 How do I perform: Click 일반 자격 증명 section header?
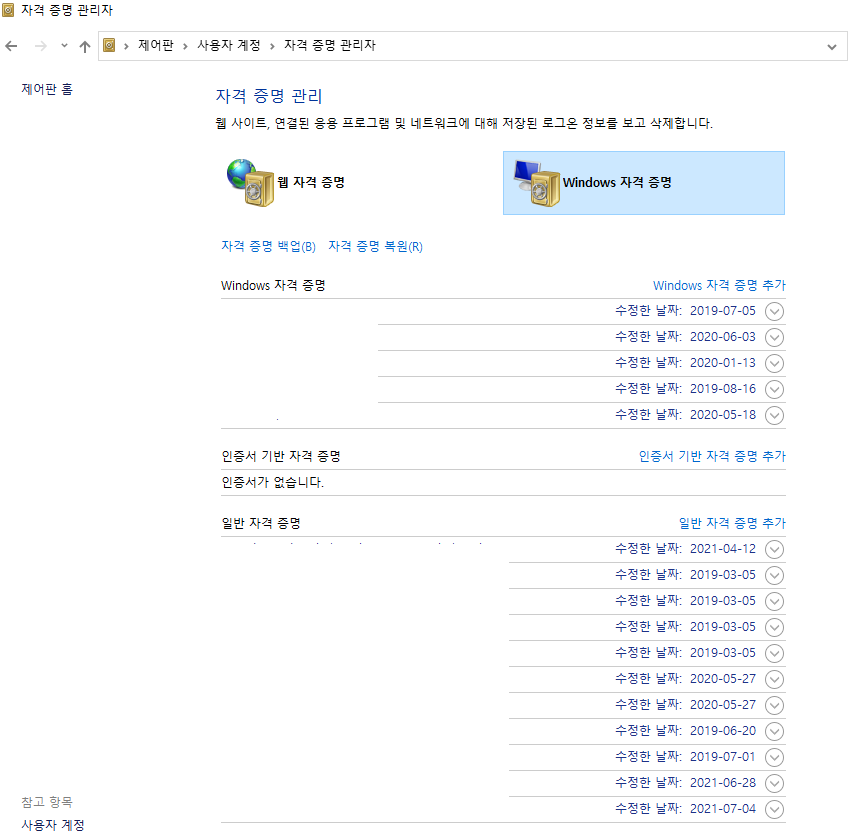pos(261,524)
